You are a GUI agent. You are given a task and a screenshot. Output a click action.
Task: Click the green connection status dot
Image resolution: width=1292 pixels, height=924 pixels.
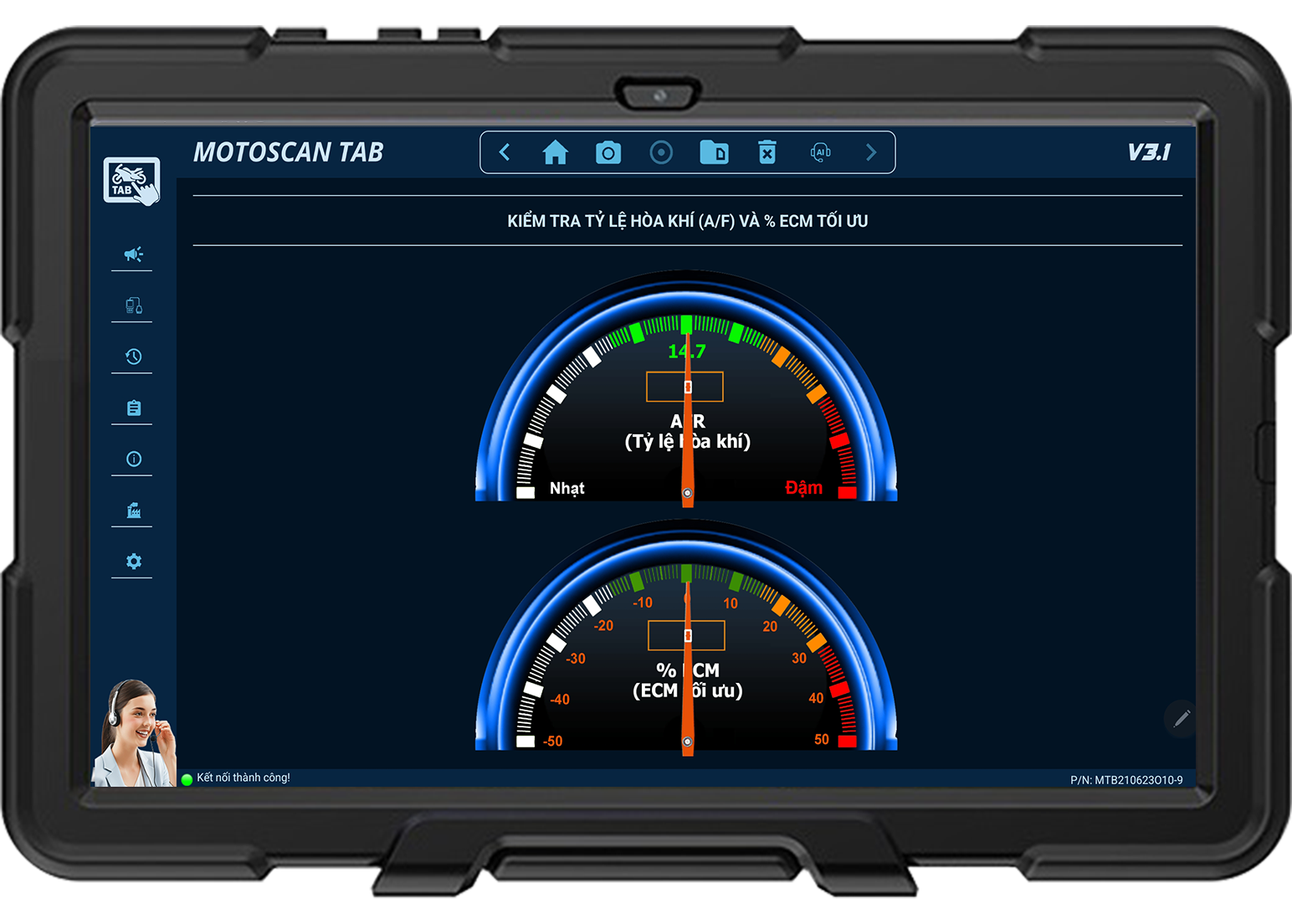click(187, 779)
